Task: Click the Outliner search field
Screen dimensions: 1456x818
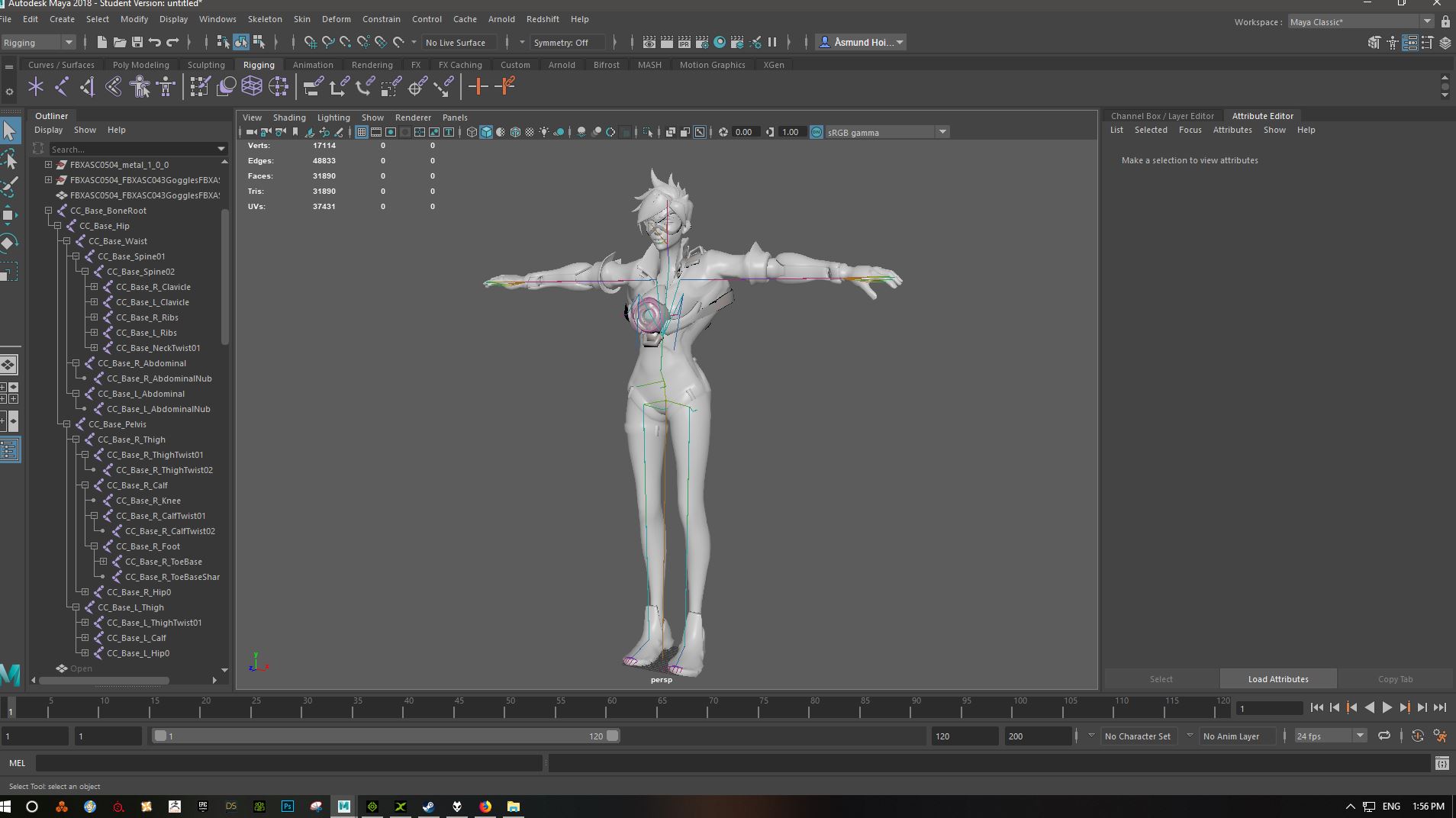Action: [137, 149]
